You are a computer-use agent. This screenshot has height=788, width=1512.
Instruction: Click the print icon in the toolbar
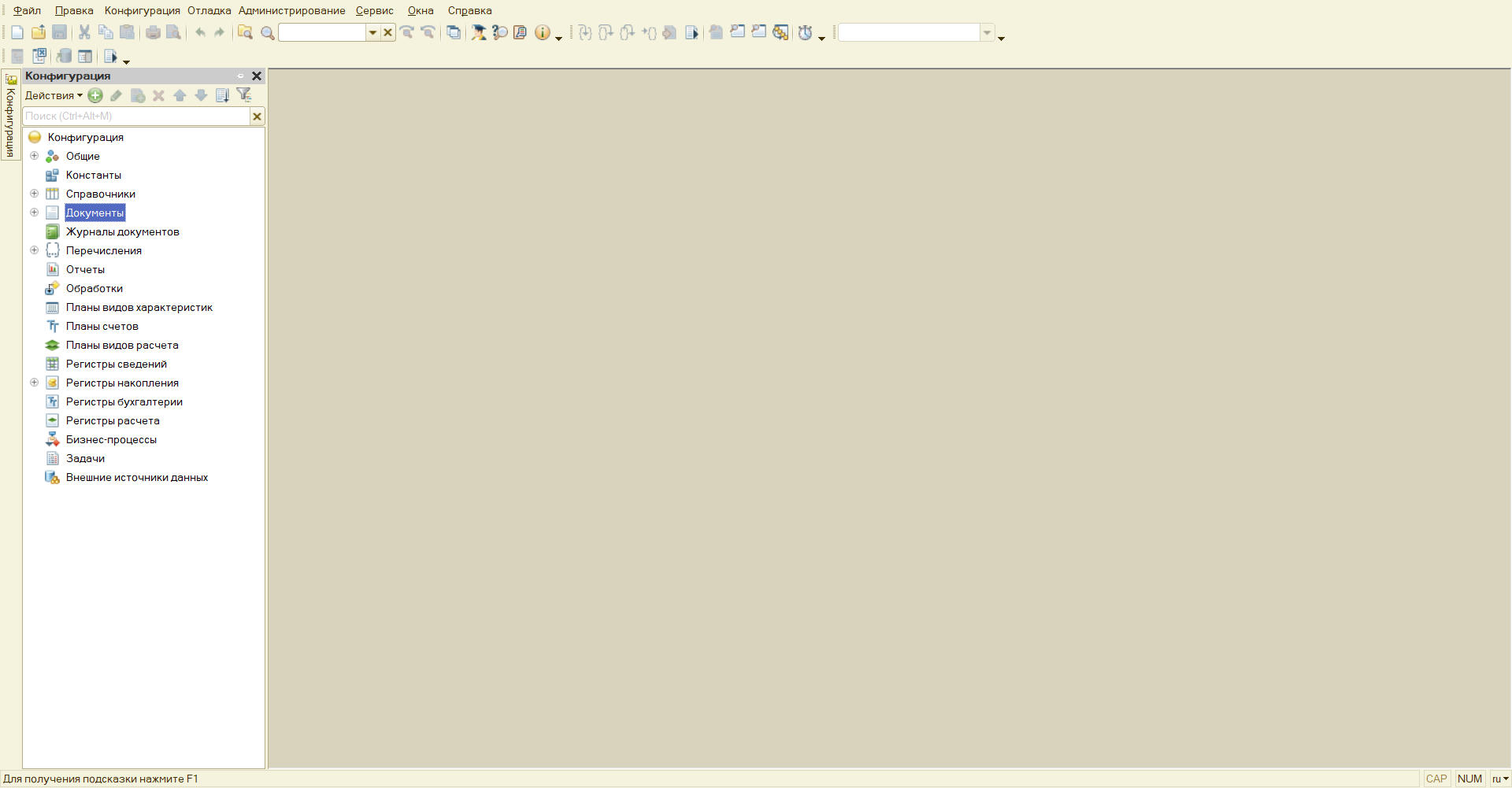tap(153, 32)
